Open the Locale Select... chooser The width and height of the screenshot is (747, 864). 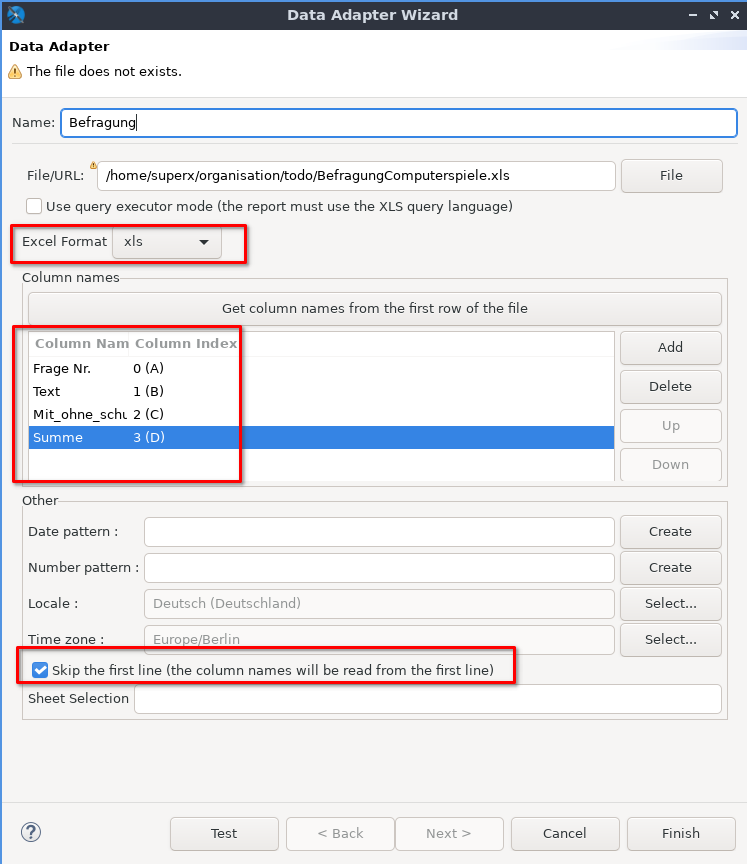tap(670, 603)
